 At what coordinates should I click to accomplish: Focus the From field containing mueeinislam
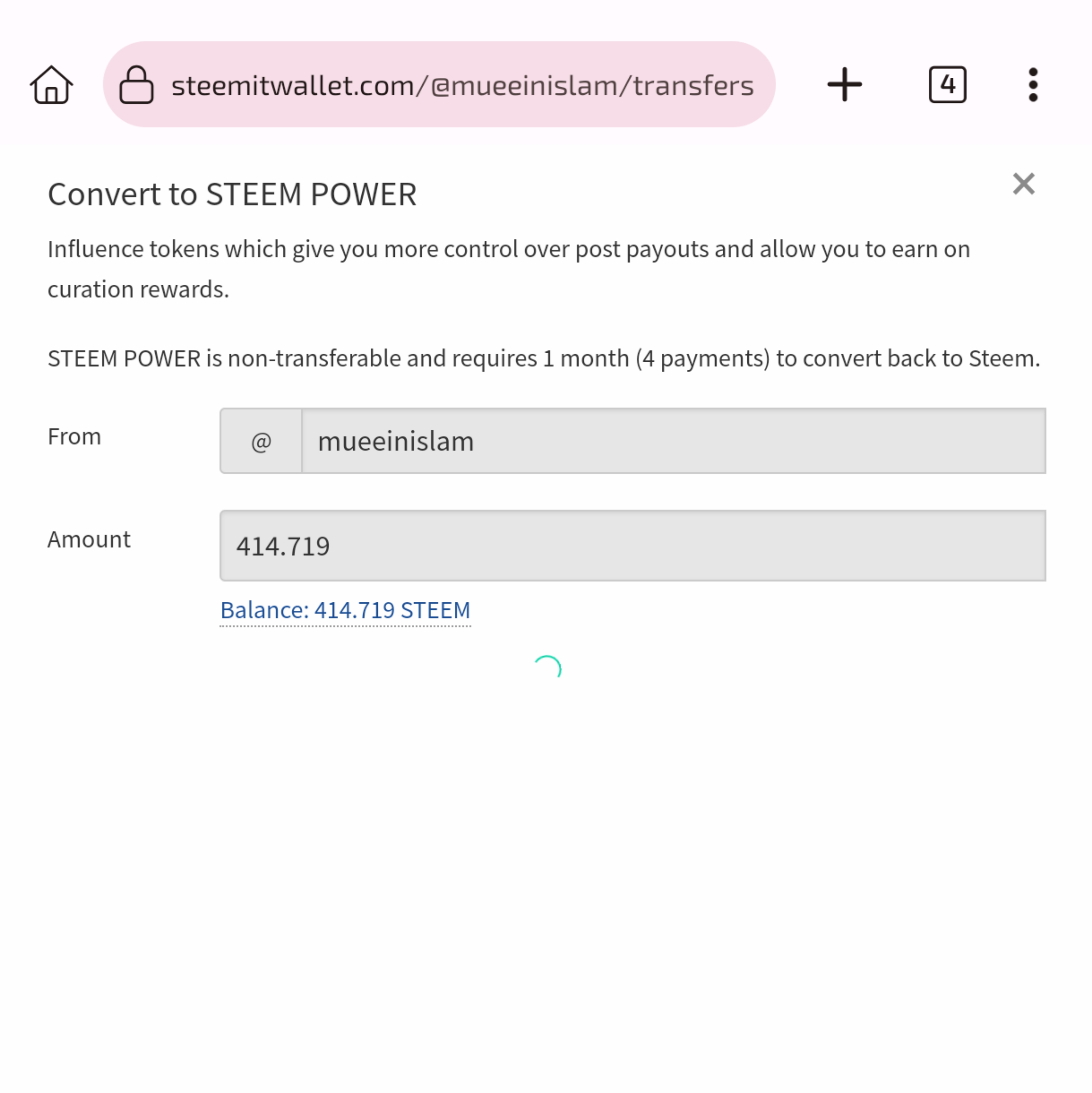point(673,441)
